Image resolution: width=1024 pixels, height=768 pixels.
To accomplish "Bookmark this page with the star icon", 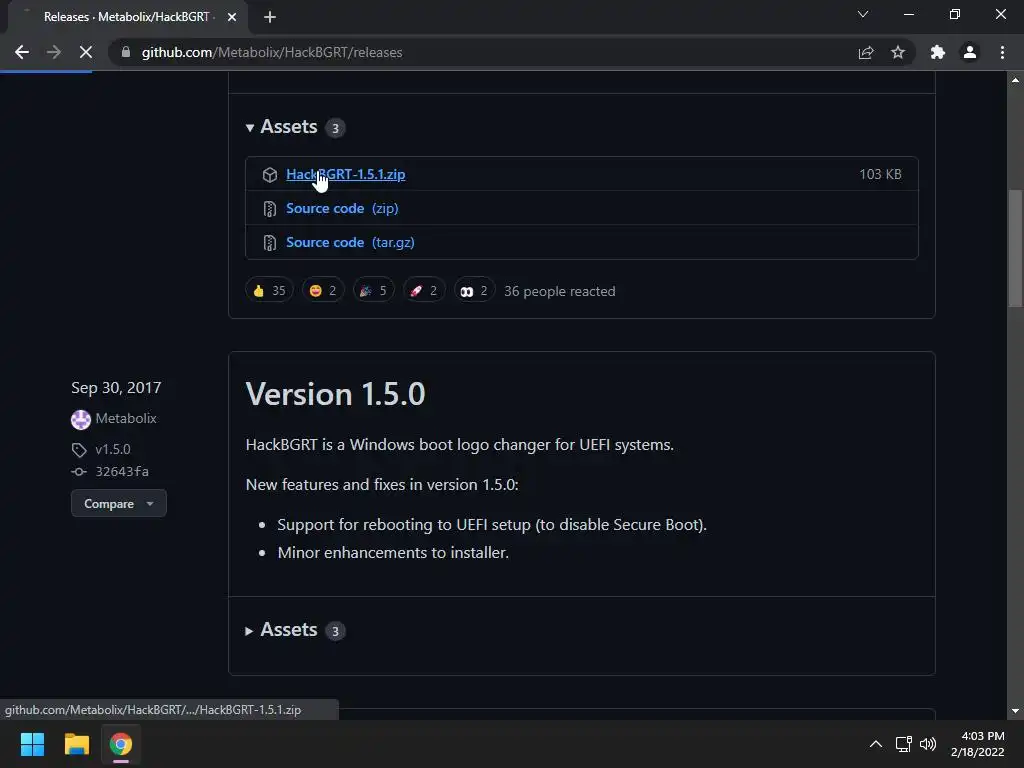I will (x=898, y=52).
